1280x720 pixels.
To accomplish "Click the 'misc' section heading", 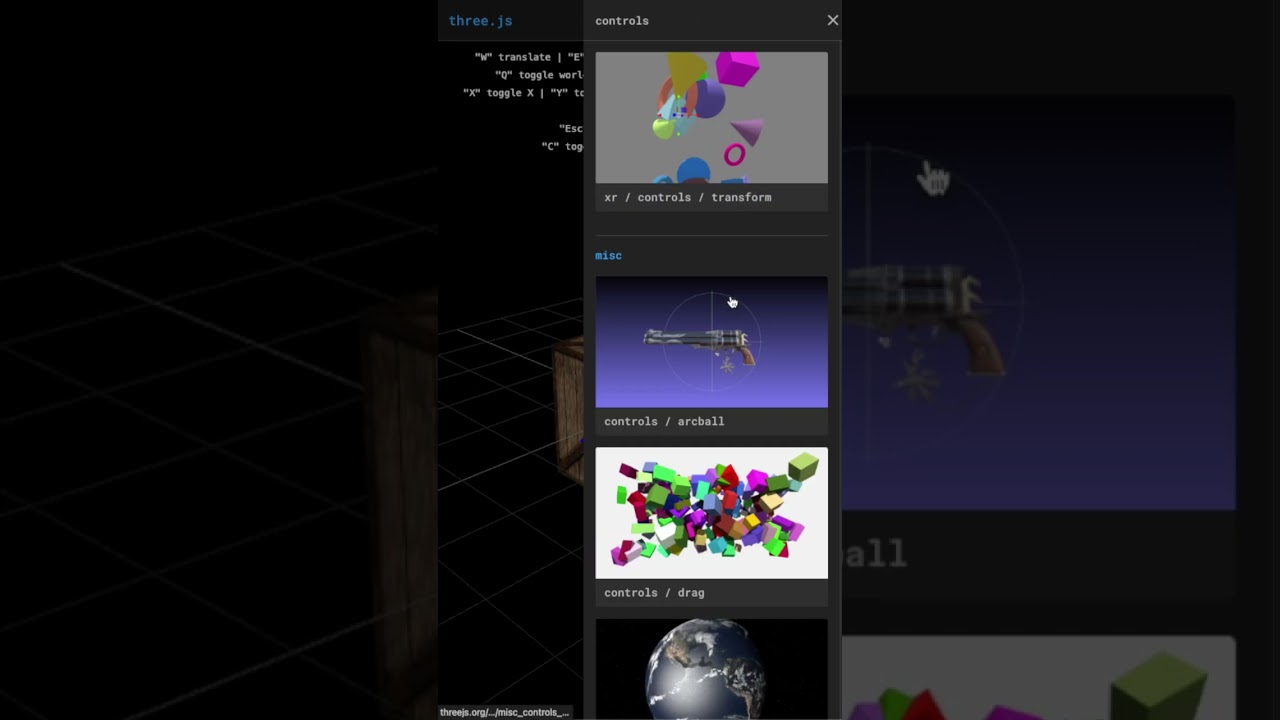I will coord(608,256).
